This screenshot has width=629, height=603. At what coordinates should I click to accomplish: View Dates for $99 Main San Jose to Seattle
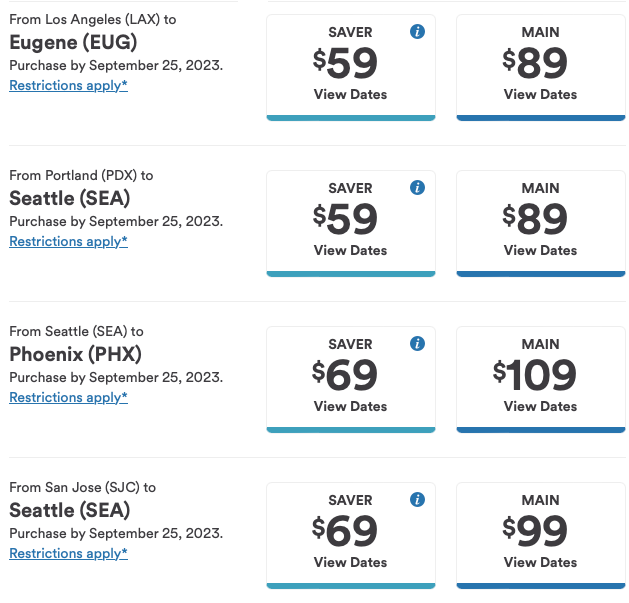click(540, 563)
